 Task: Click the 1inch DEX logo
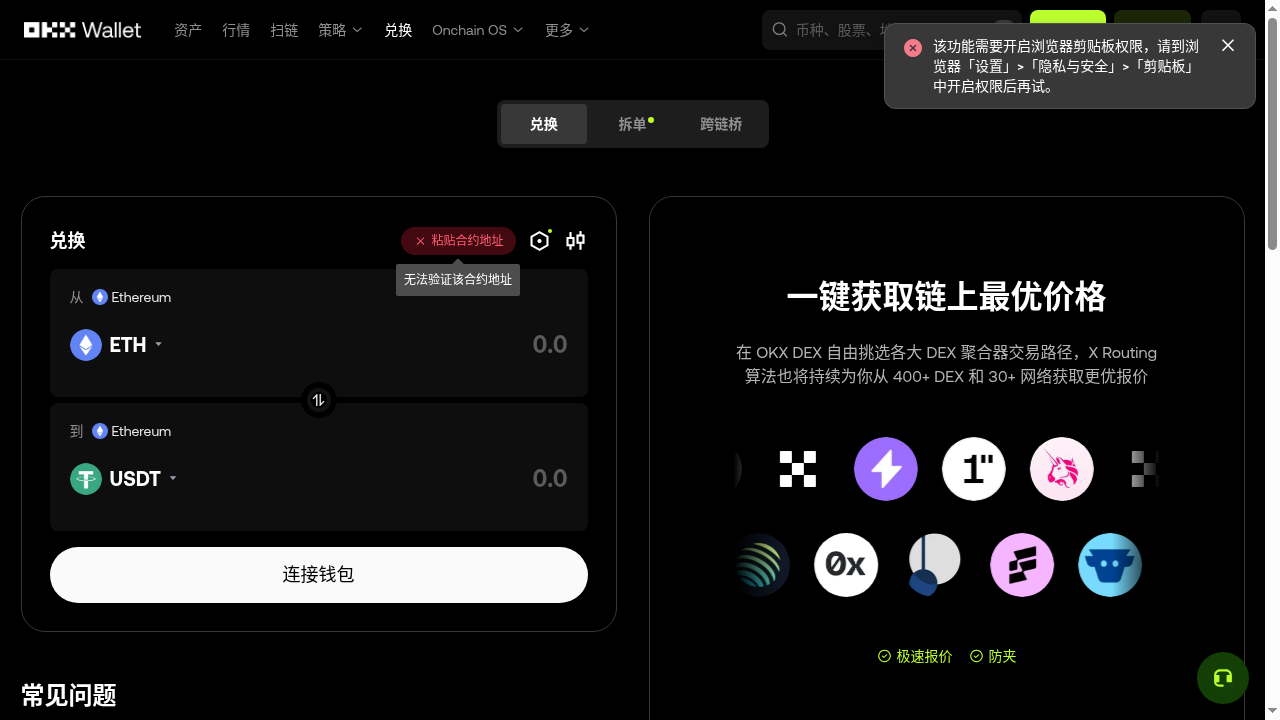pos(974,469)
